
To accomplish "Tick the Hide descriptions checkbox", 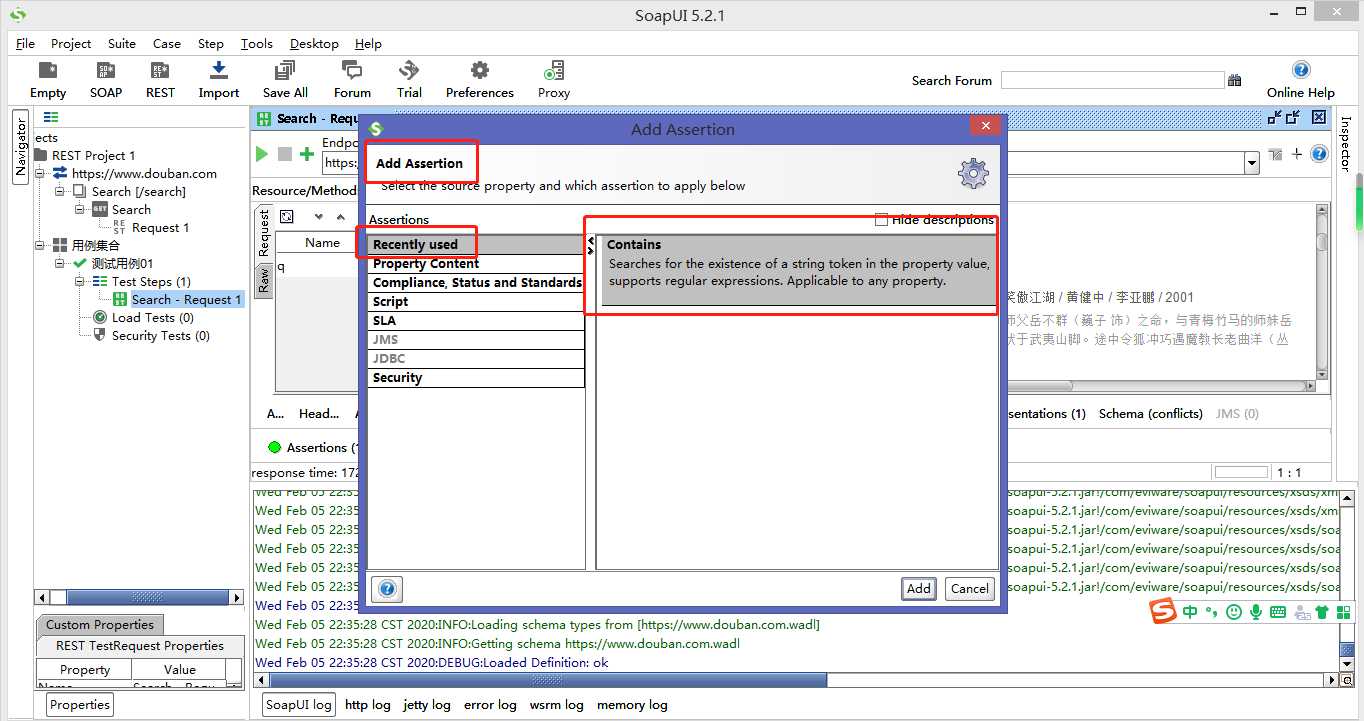I will [x=881, y=219].
